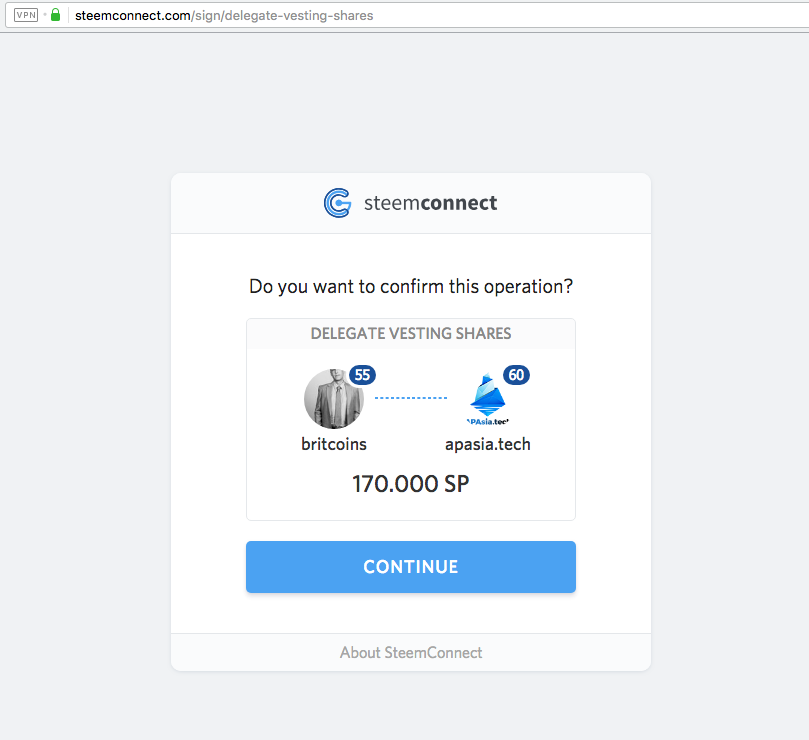
Task: Click the small dot beside VPN badge
Action: 45,15
